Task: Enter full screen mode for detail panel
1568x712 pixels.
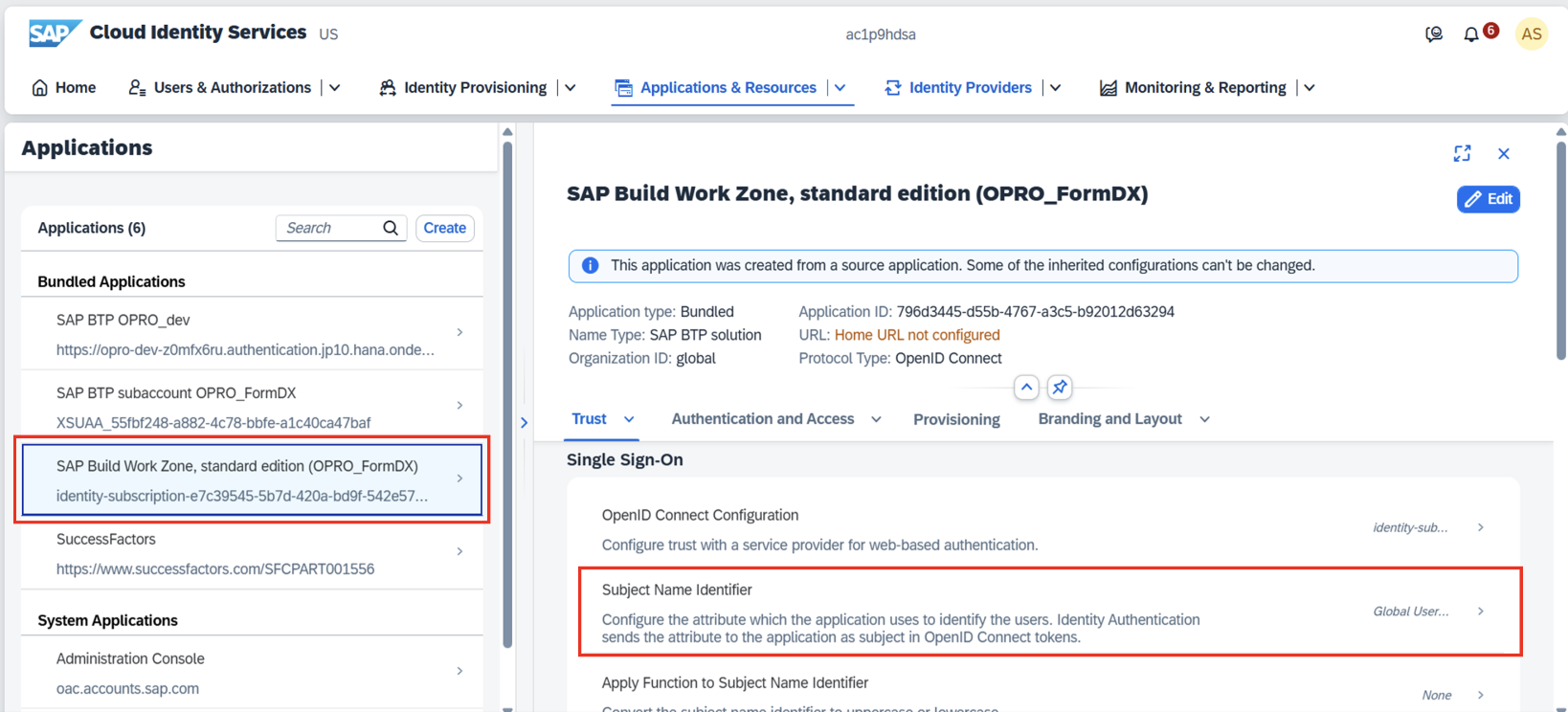Action: pyautogui.click(x=1462, y=153)
